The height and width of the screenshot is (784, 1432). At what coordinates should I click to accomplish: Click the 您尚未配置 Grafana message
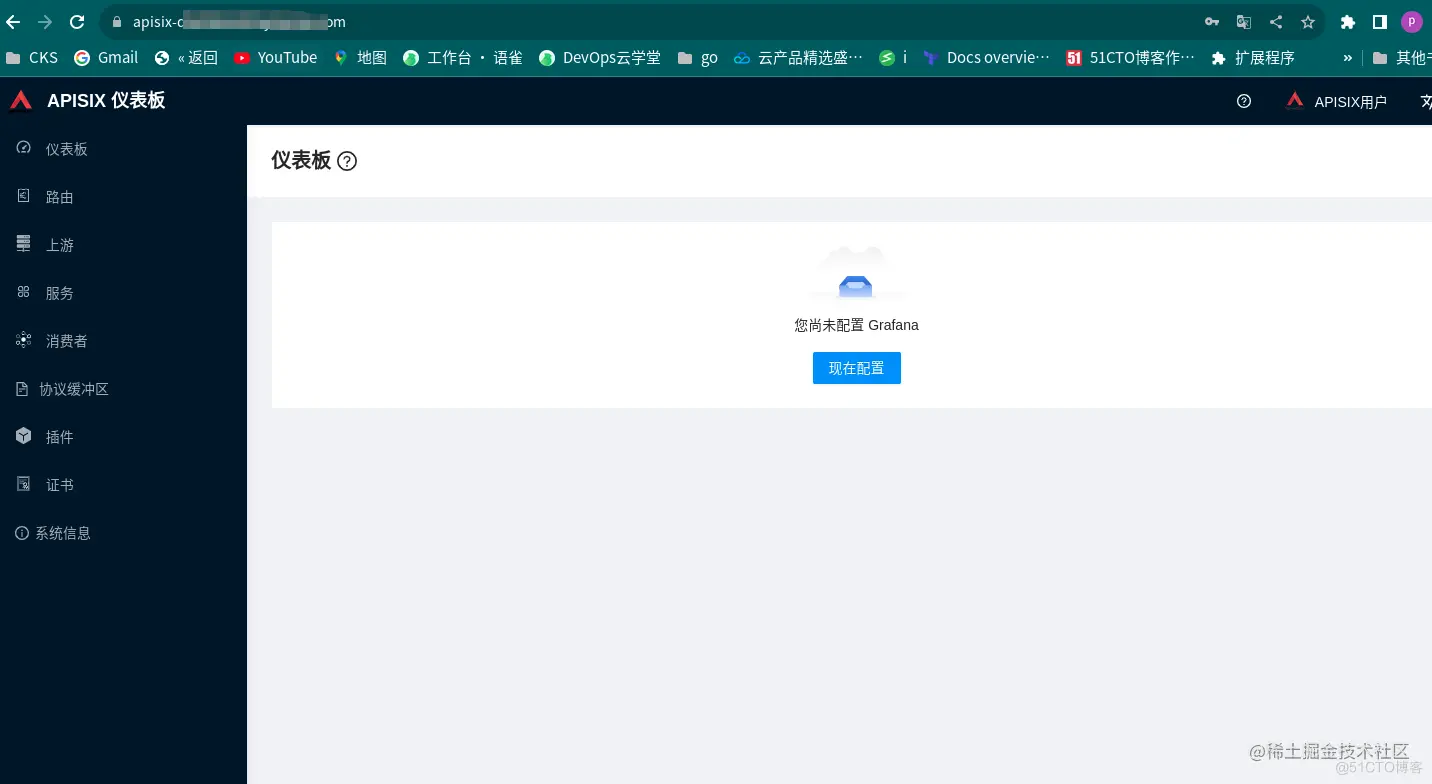click(x=856, y=325)
